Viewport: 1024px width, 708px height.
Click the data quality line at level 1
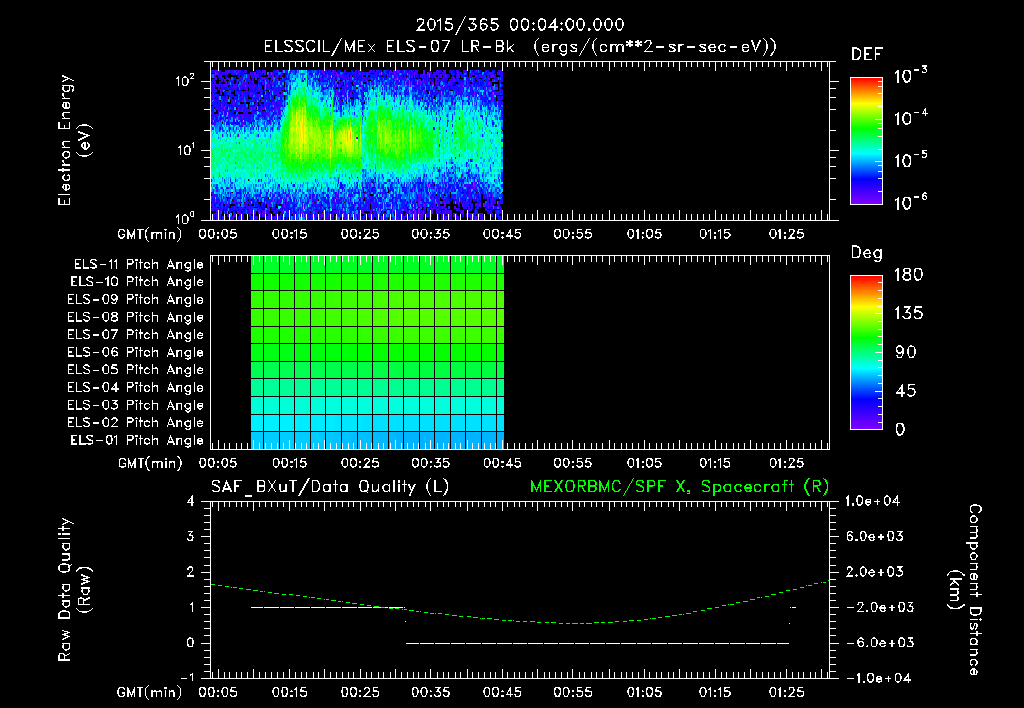(x=328, y=607)
